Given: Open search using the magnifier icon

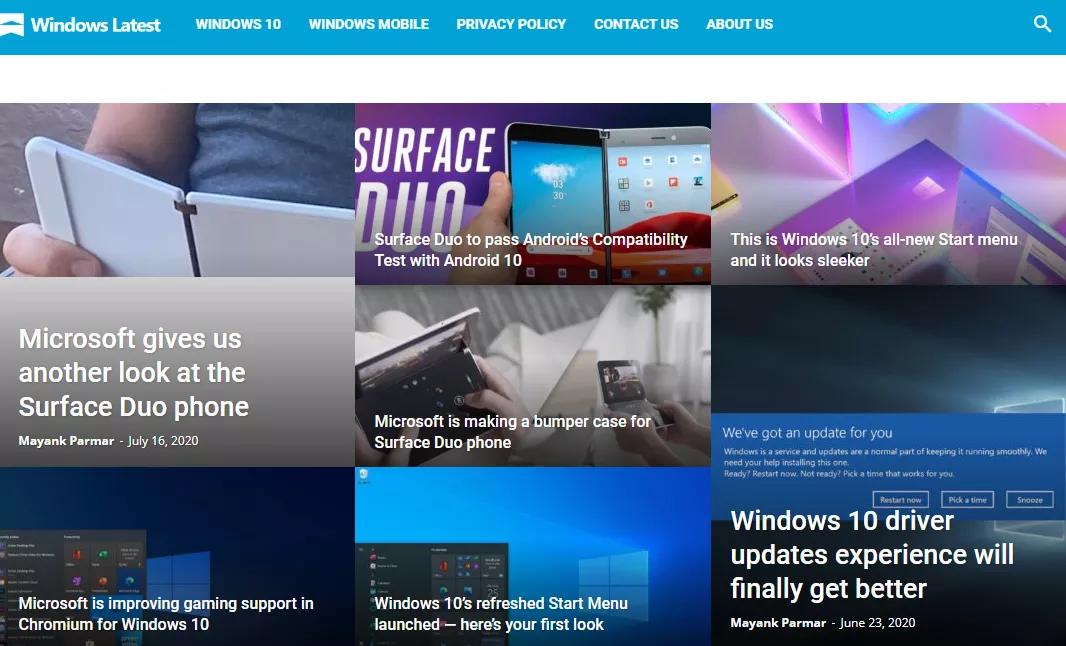Looking at the screenshot, I should click(x=1042, y=24).
